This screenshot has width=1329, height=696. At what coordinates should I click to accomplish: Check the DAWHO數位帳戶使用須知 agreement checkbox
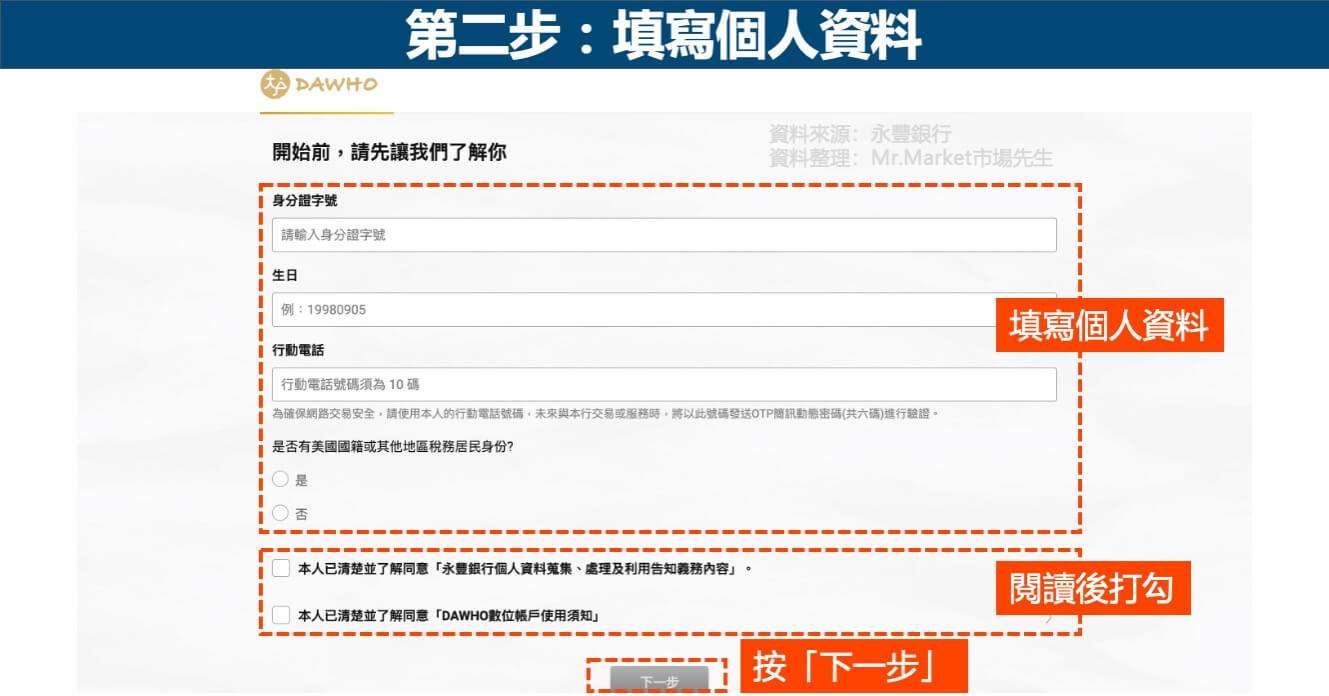[x=281, y=615]
